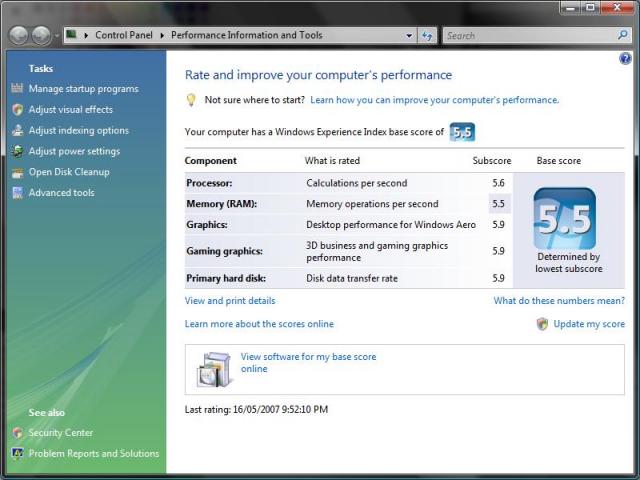Click the lightbulb tip icon
The height and width of the screenshot is (480, 640).
pyautogui.click(x=191, y=100)
